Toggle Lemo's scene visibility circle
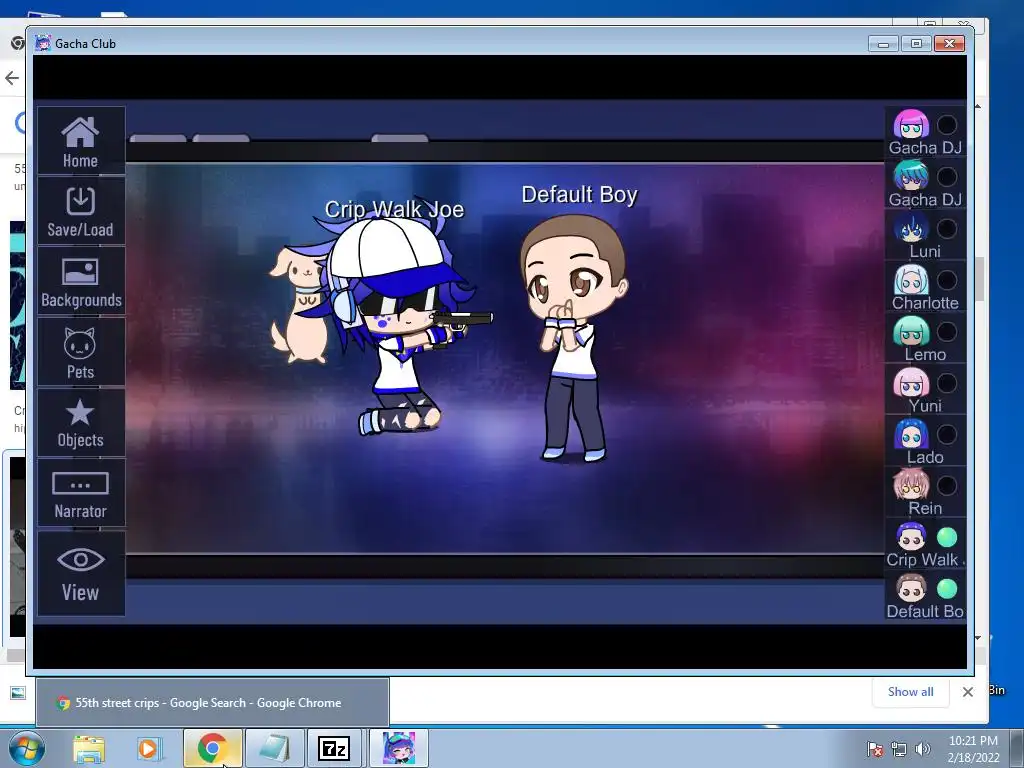Screen dimensions: 1024x768 click(x=947, y=331)
